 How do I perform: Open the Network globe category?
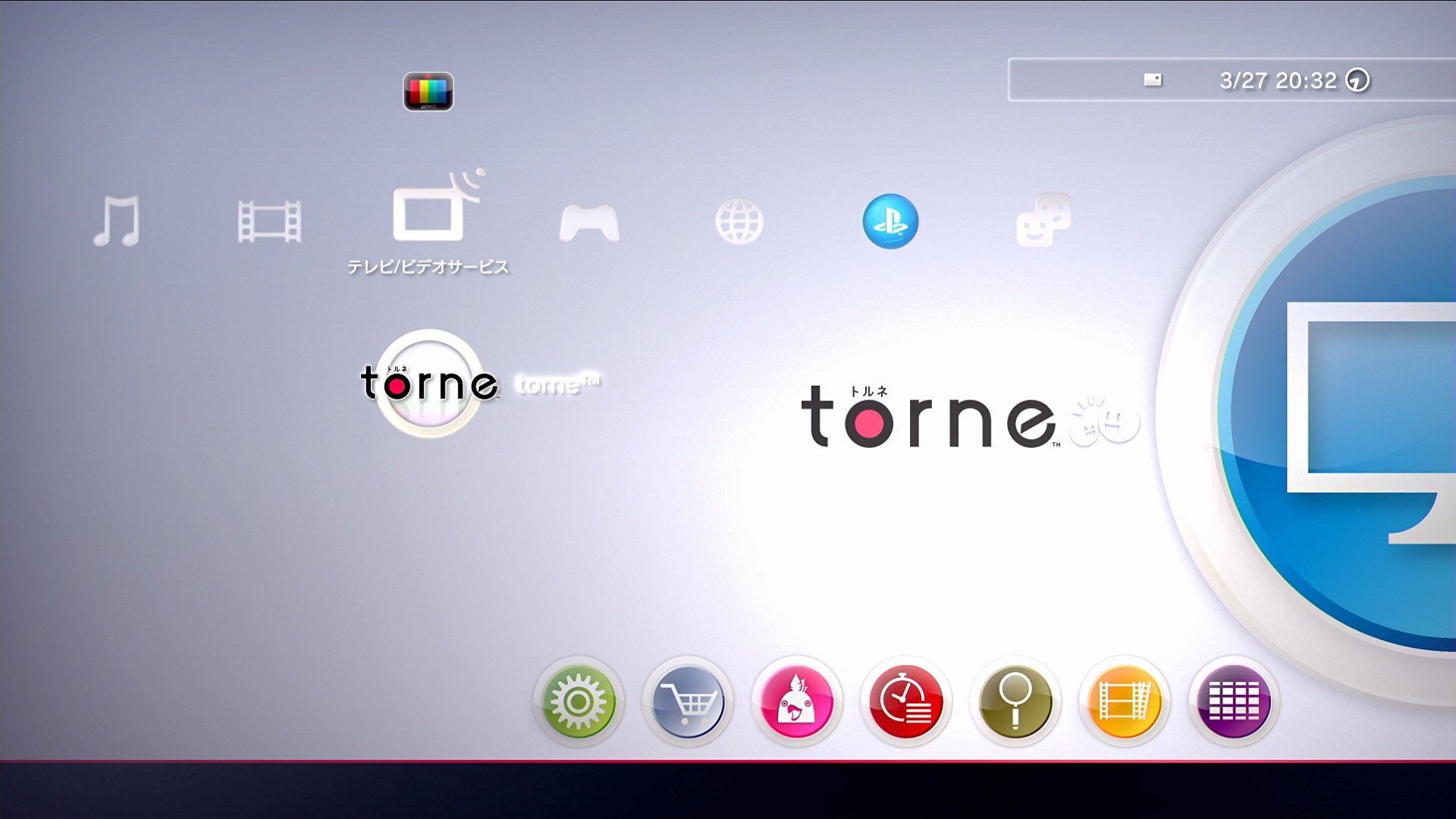[x=739, y=221]
